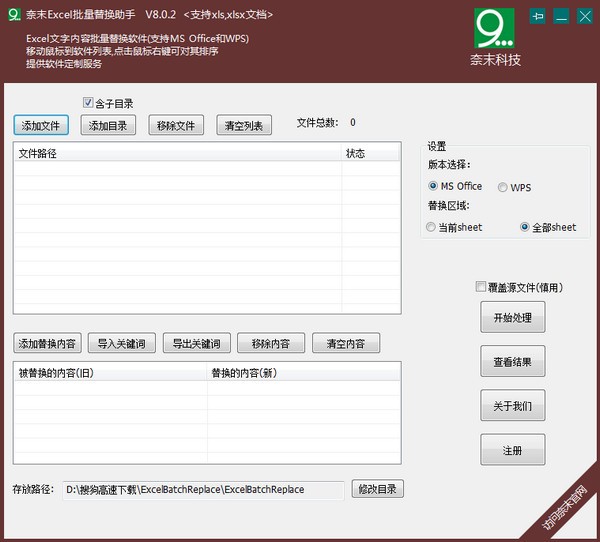Viewport: 600px width, 542px height.
Task: Toggle the 含子目录 checkbox
Action: (x=88, y=103)
